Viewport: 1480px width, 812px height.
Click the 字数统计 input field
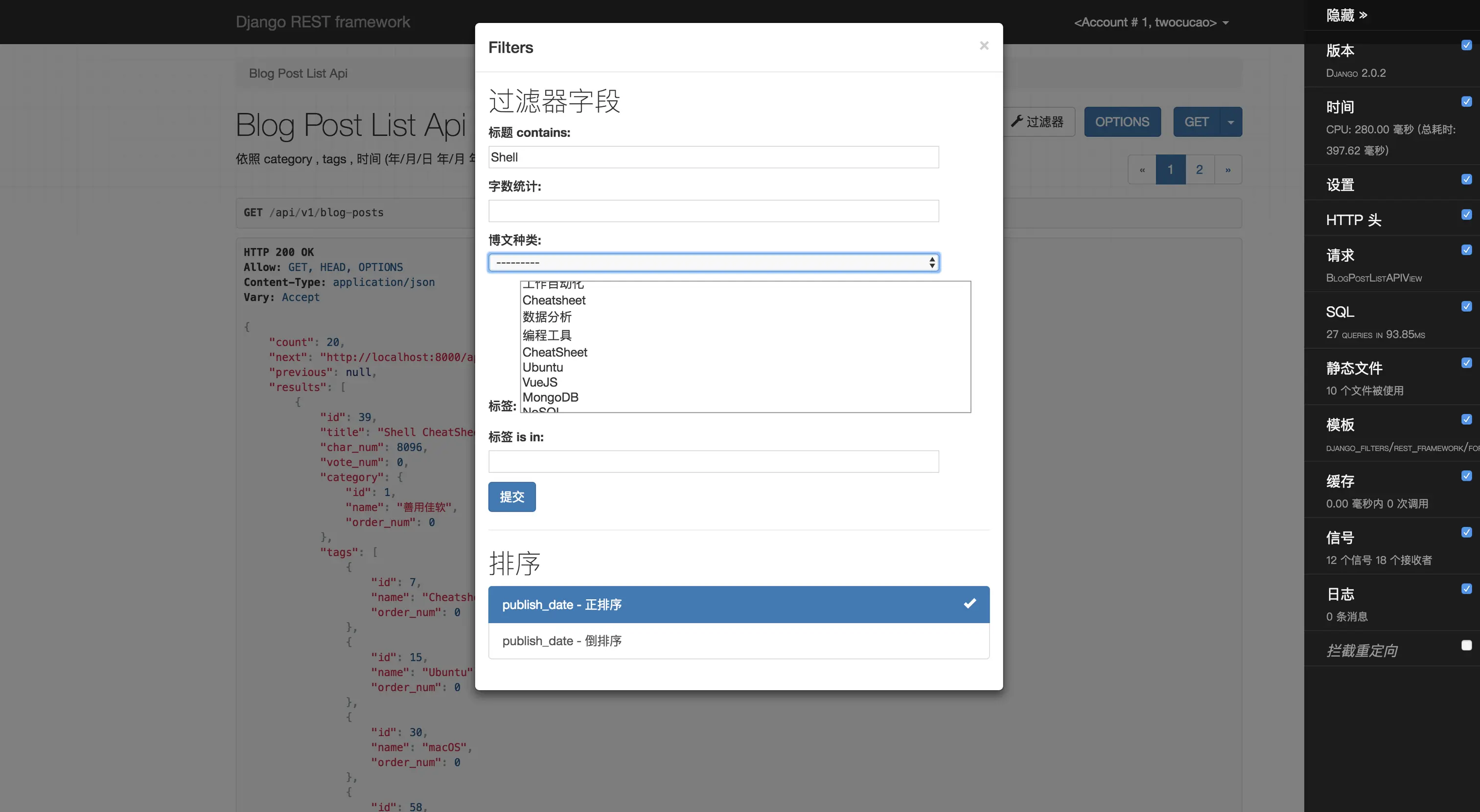(x=713, y=211)
